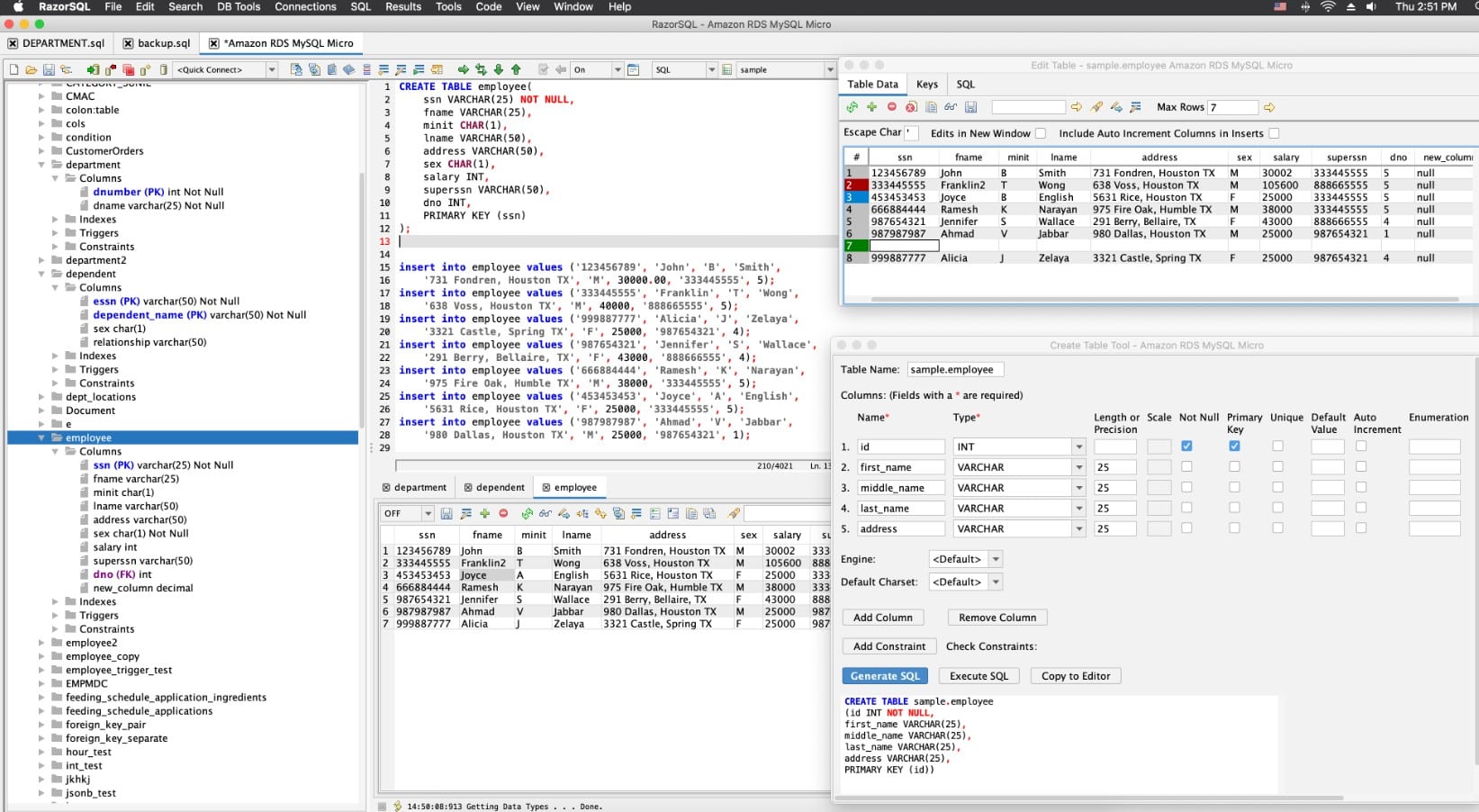This screenshot has width=1479, height=812.
Task: Click flashlight icon in query results toolbar
Action: tap(734, 514)
